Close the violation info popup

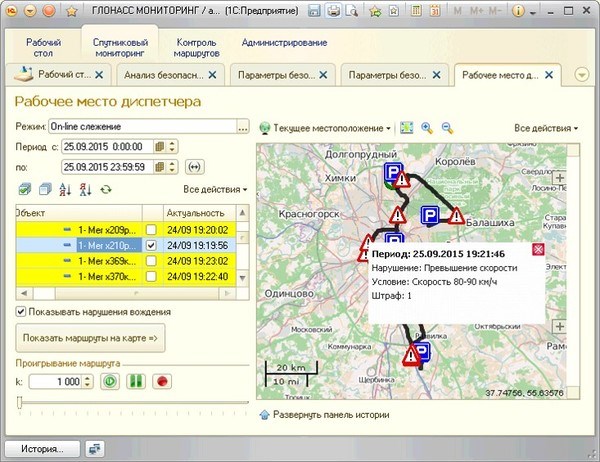coord(538,250)
